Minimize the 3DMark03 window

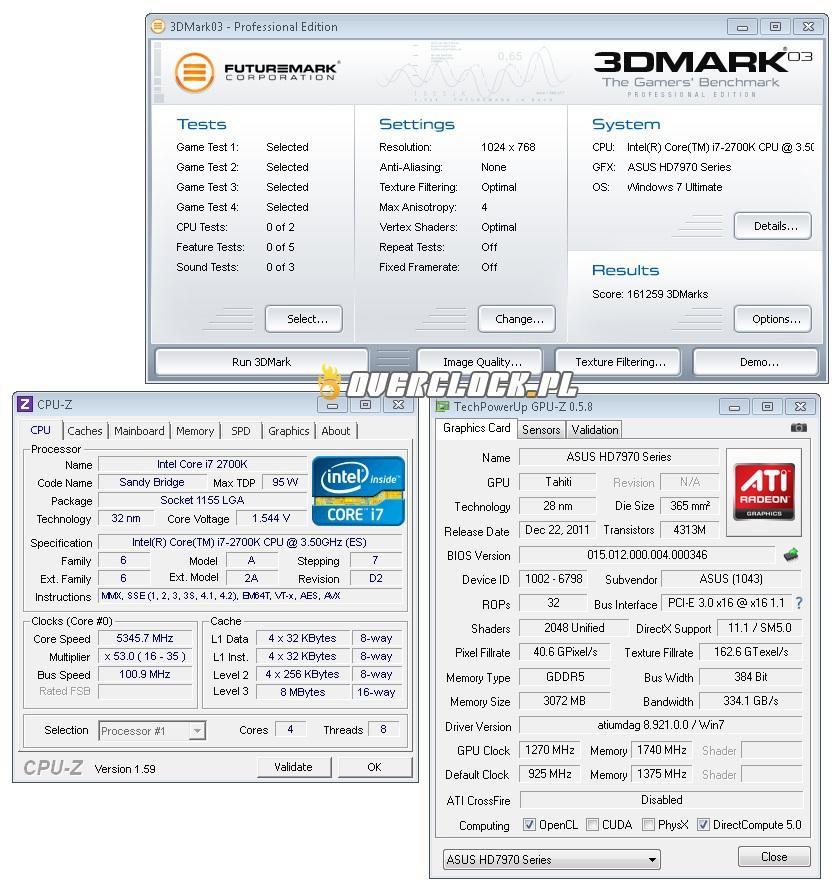[742, 26]
